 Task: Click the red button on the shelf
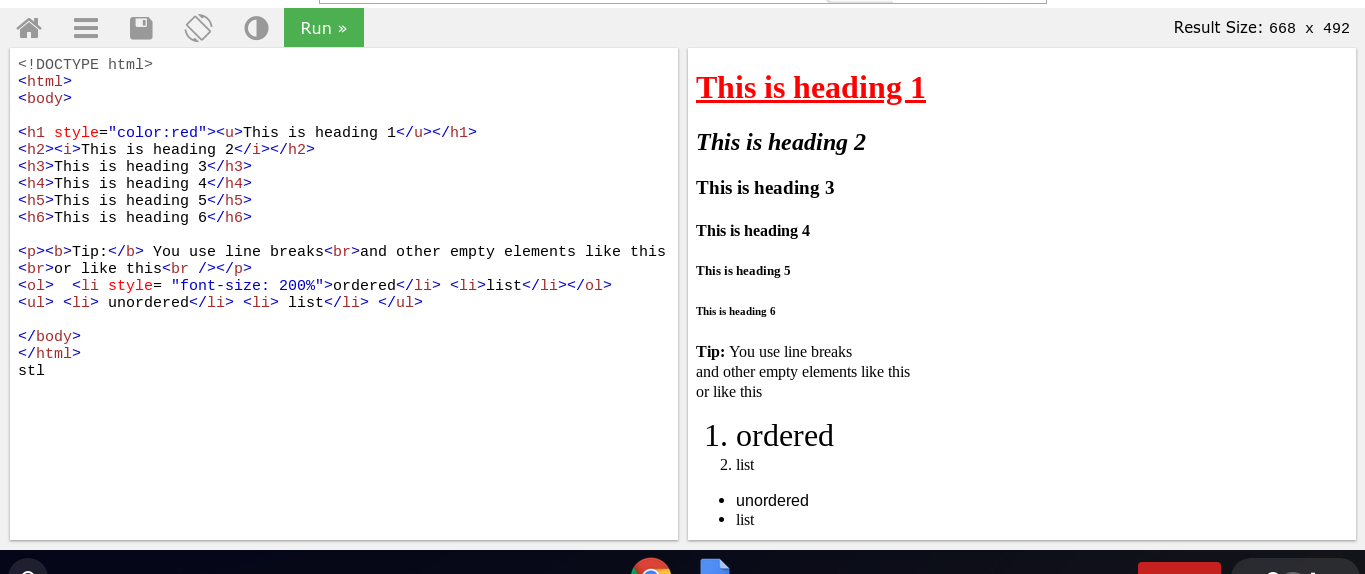(1179, 567)
